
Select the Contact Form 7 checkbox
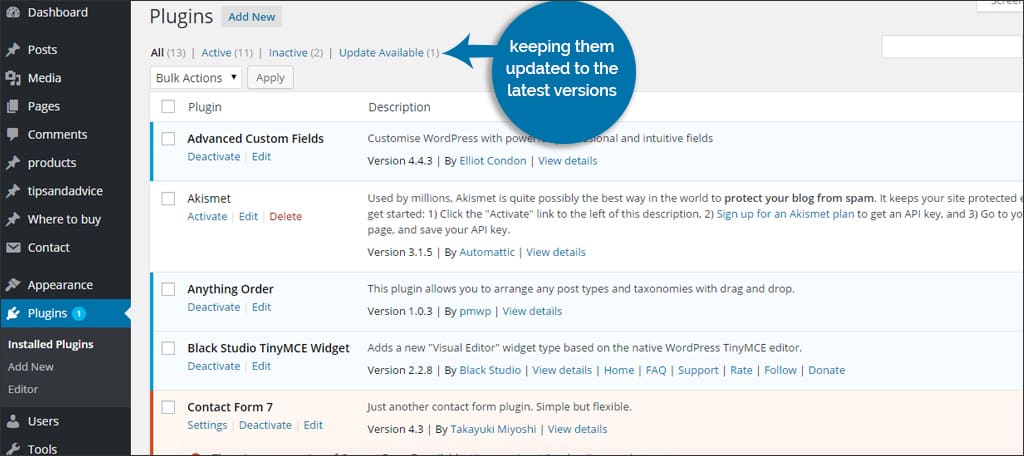[168, 407]
